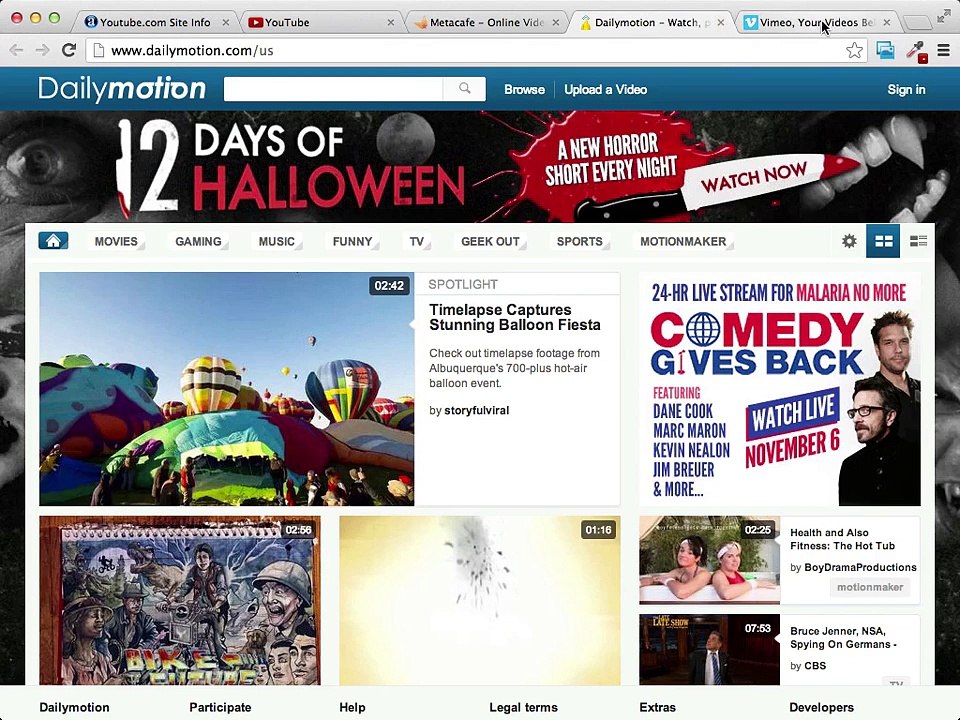
Task: Click the Help footer heading
Action: [352, 707]
